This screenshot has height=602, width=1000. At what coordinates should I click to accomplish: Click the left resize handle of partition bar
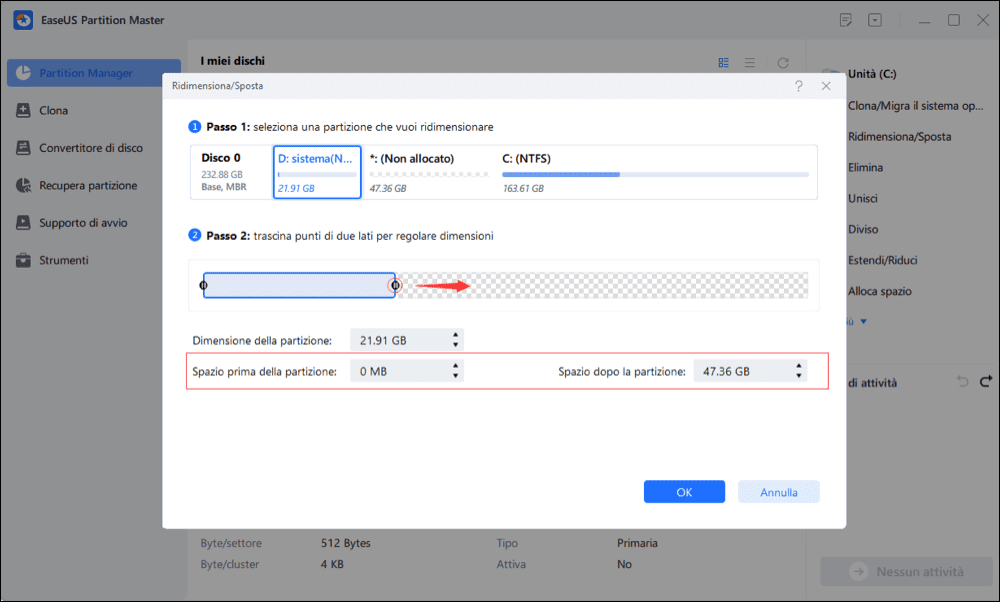tap(203, 285)
